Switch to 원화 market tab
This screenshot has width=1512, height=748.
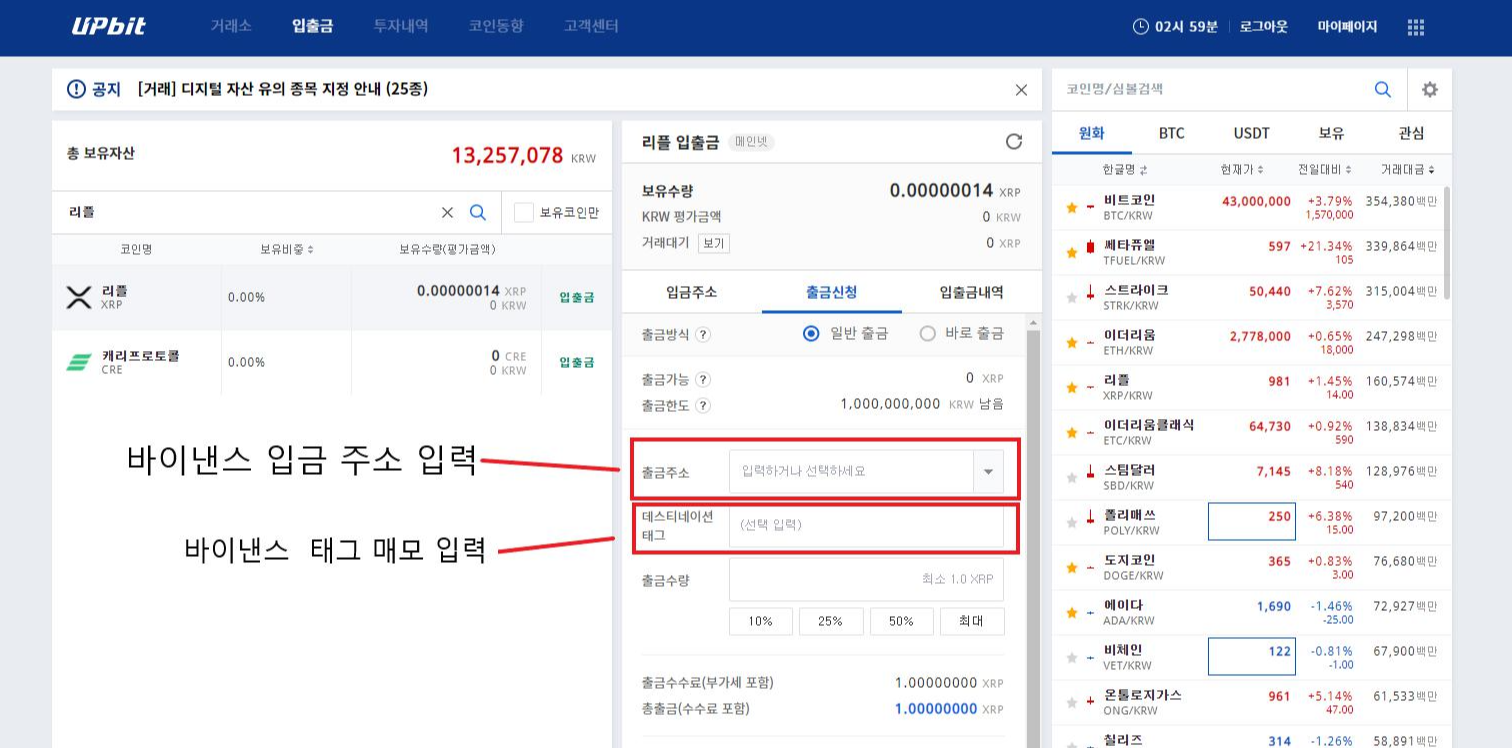coord(1092,133)
